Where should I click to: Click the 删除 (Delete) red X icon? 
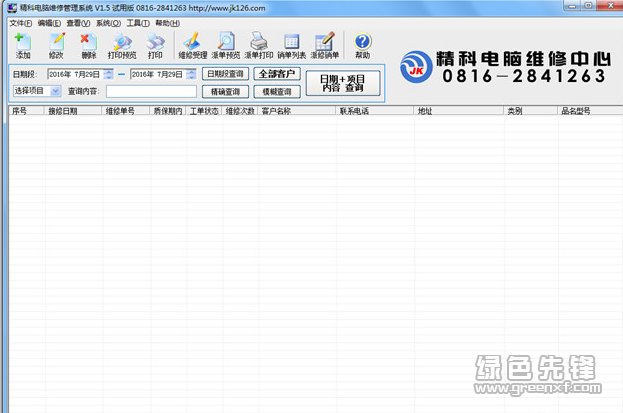89,46
